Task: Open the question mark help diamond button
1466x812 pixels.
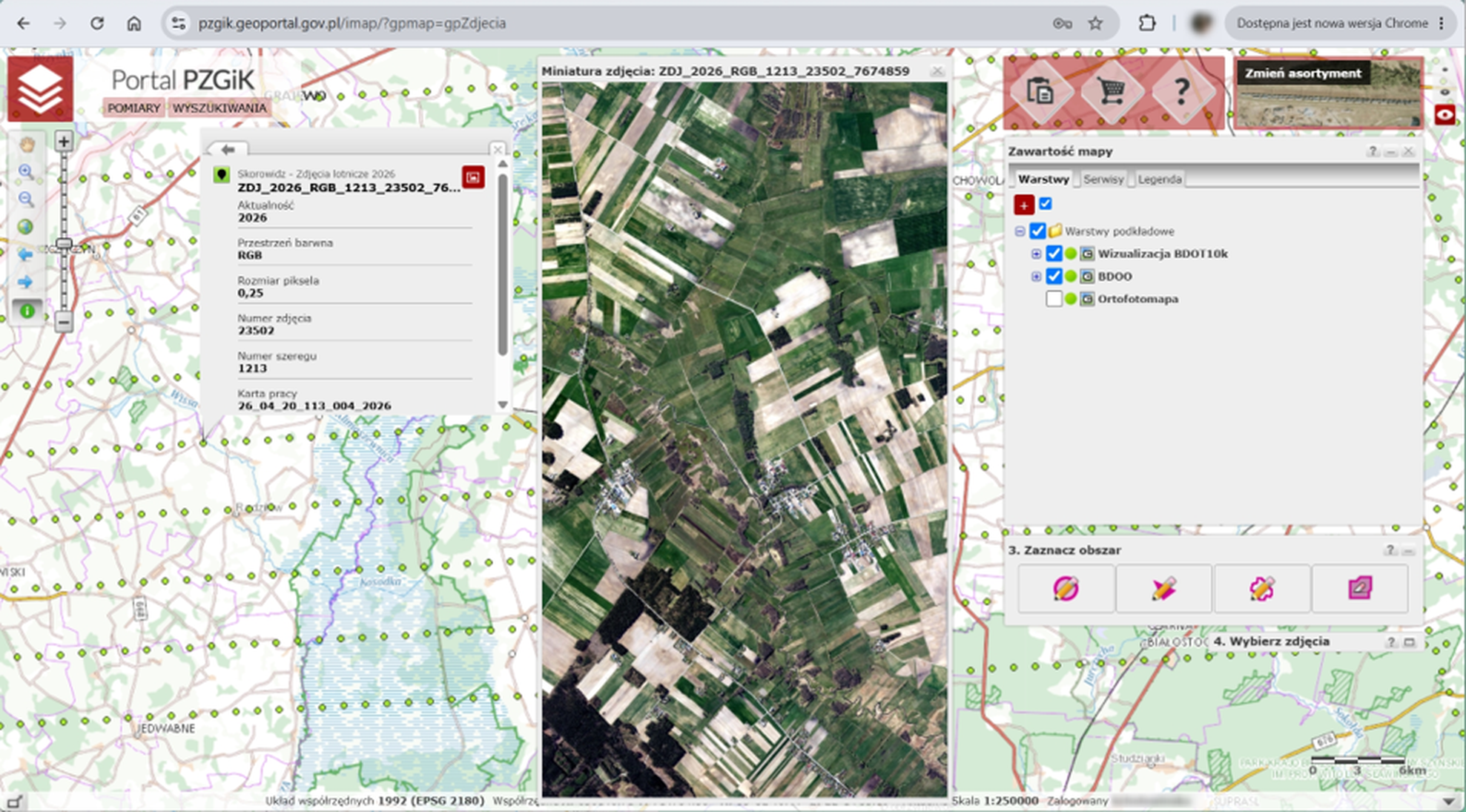Action: tap(1182, 92)
